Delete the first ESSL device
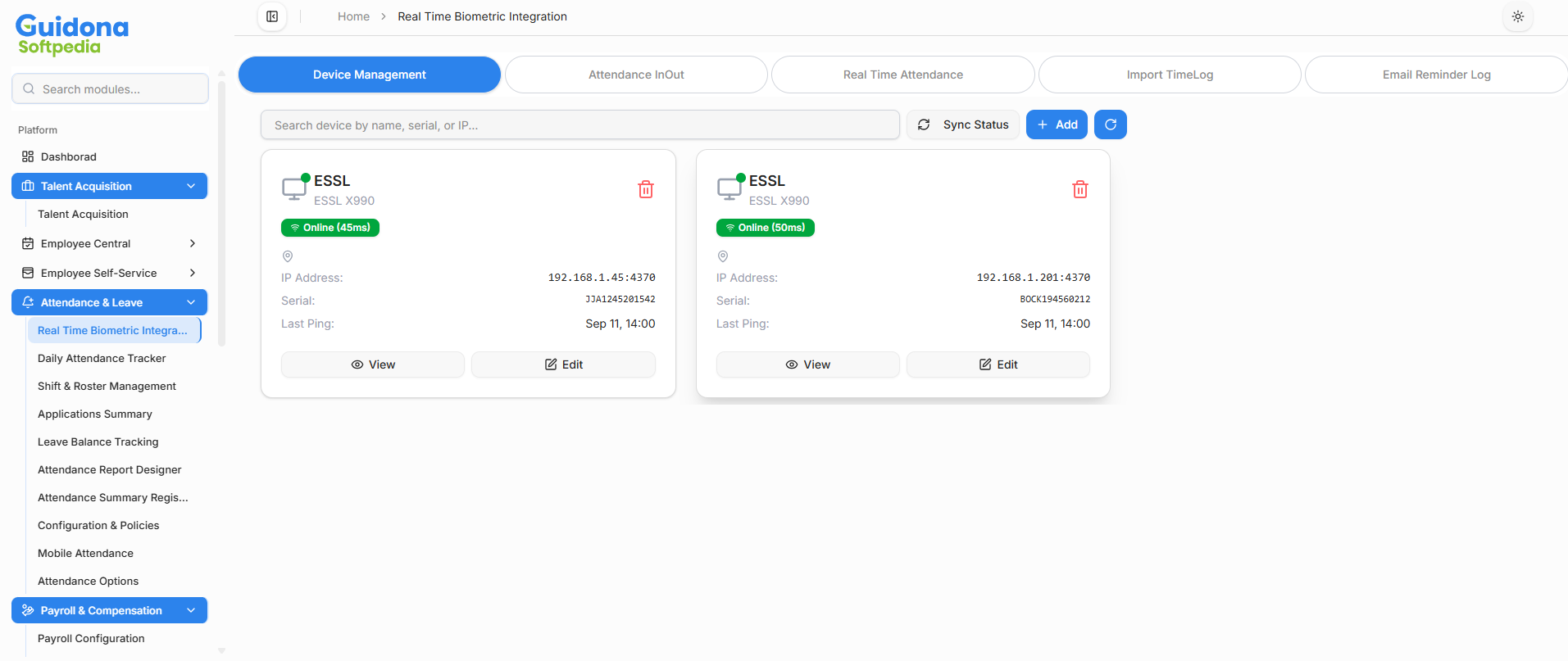This screenshot has height=661, width=1568. (x=646, y=189)
